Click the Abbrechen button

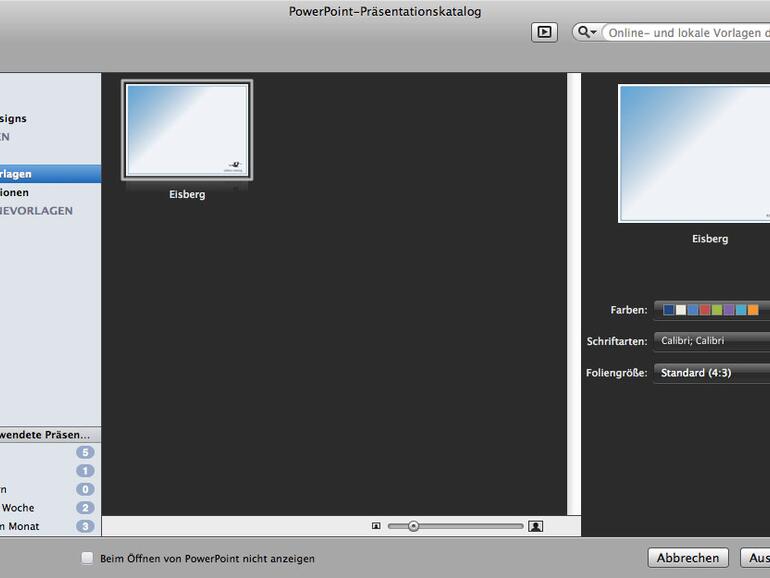(x=688, y=558)
